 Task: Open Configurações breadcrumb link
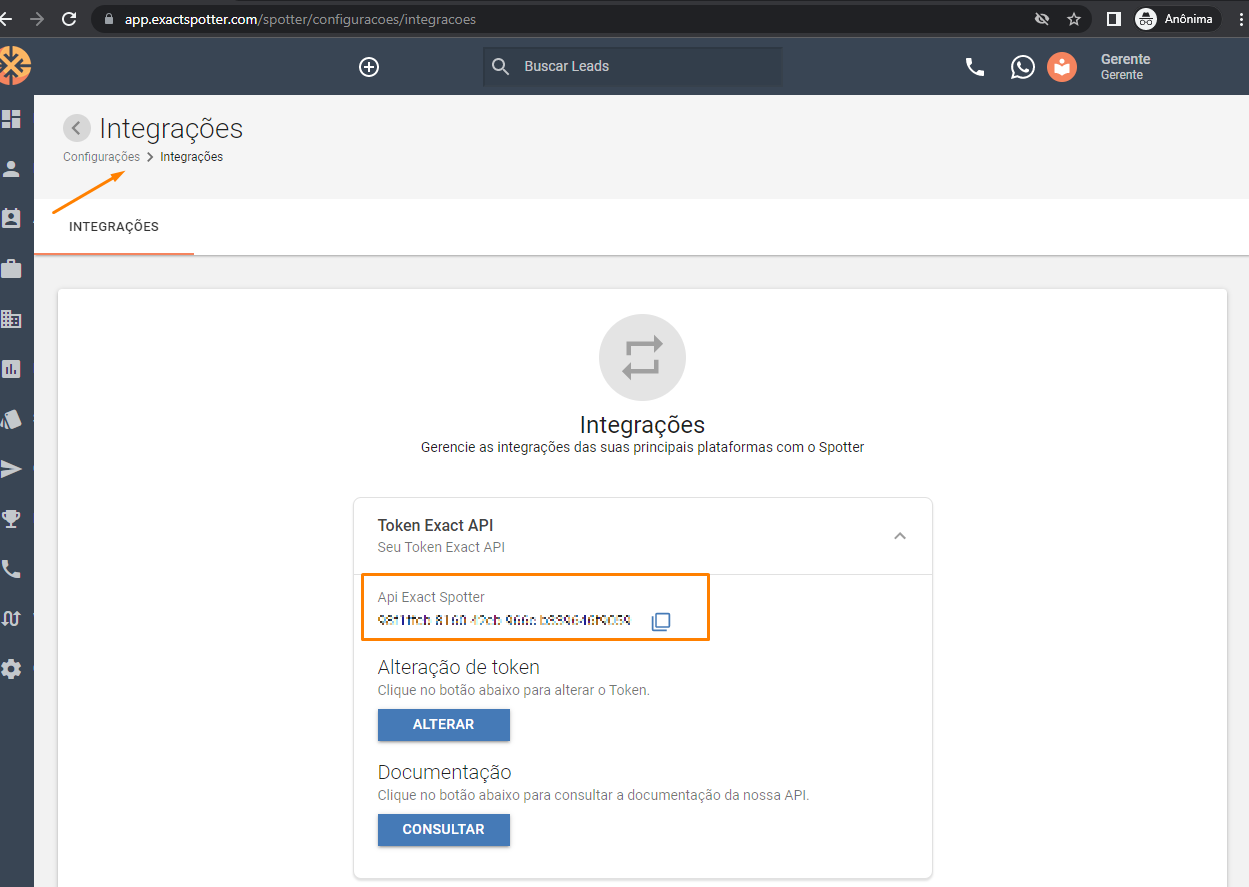point(101,157)
